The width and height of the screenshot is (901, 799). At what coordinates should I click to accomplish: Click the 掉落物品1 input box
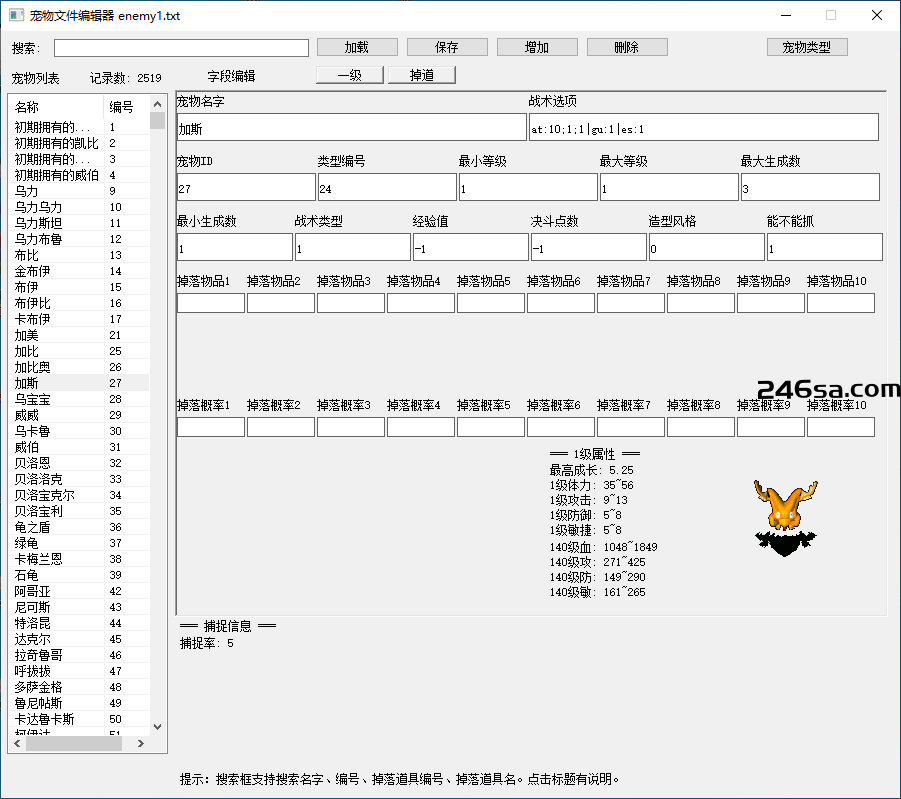pos(211,303)
